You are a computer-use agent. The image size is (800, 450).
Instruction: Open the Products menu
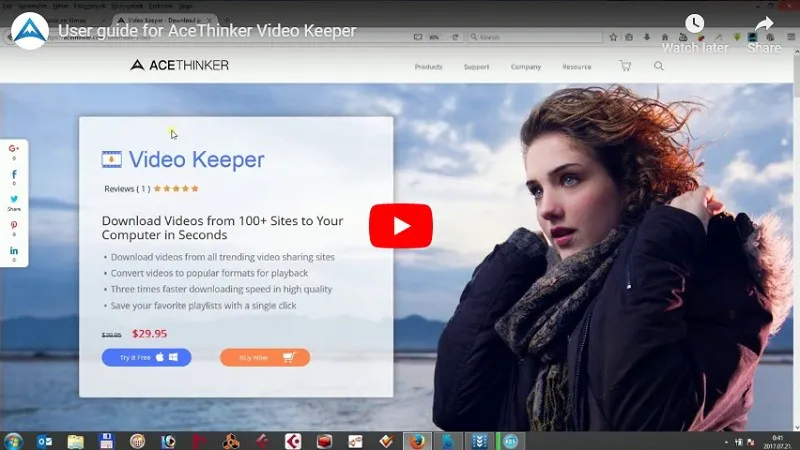pyautogui.click(x=428, y=67)
